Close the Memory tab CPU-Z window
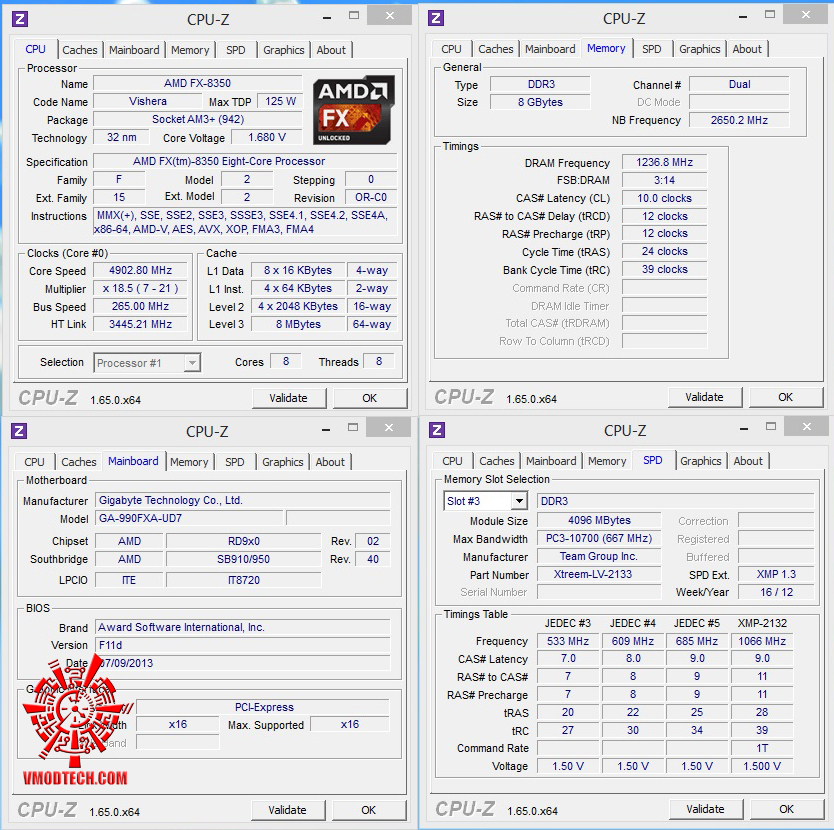Screen dimensions: 834x830 tap(806, 15)
